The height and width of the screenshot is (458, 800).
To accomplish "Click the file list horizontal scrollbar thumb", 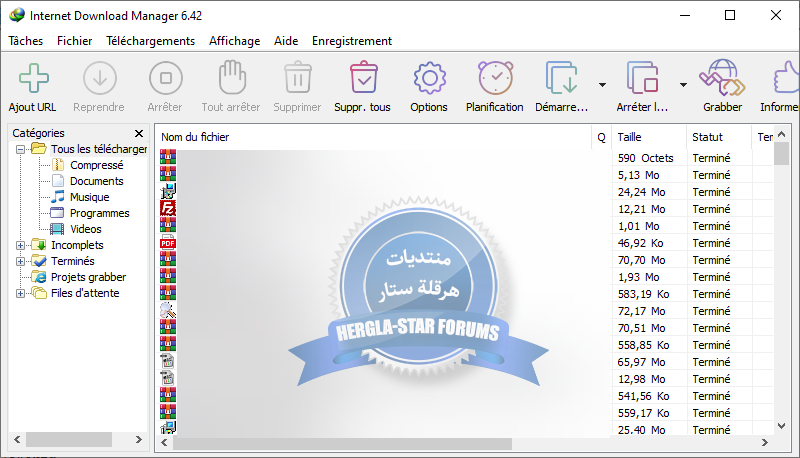I will pyautogui.click(x=342, y=443).
